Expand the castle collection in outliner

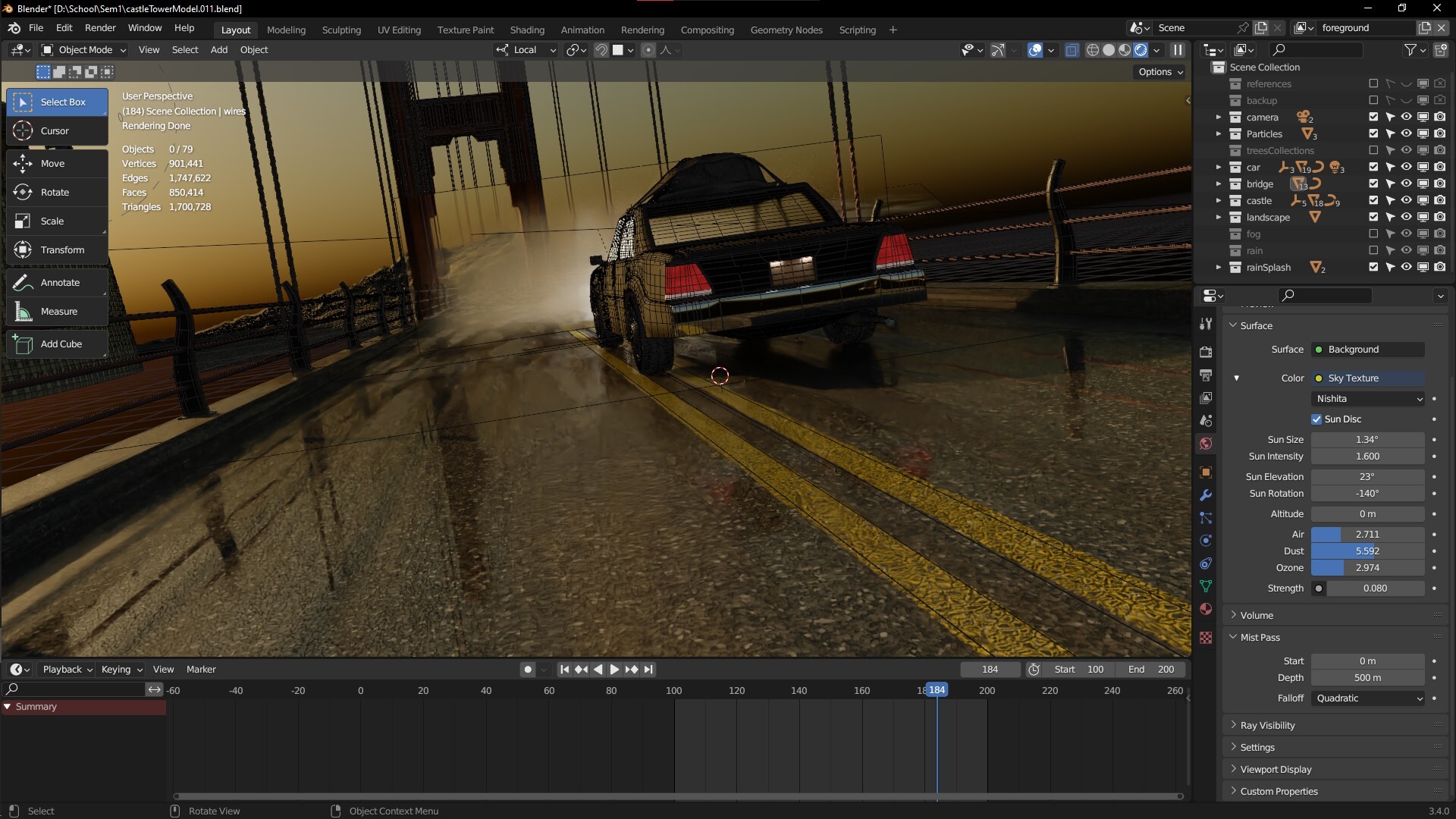click(x=1219, y=201)
